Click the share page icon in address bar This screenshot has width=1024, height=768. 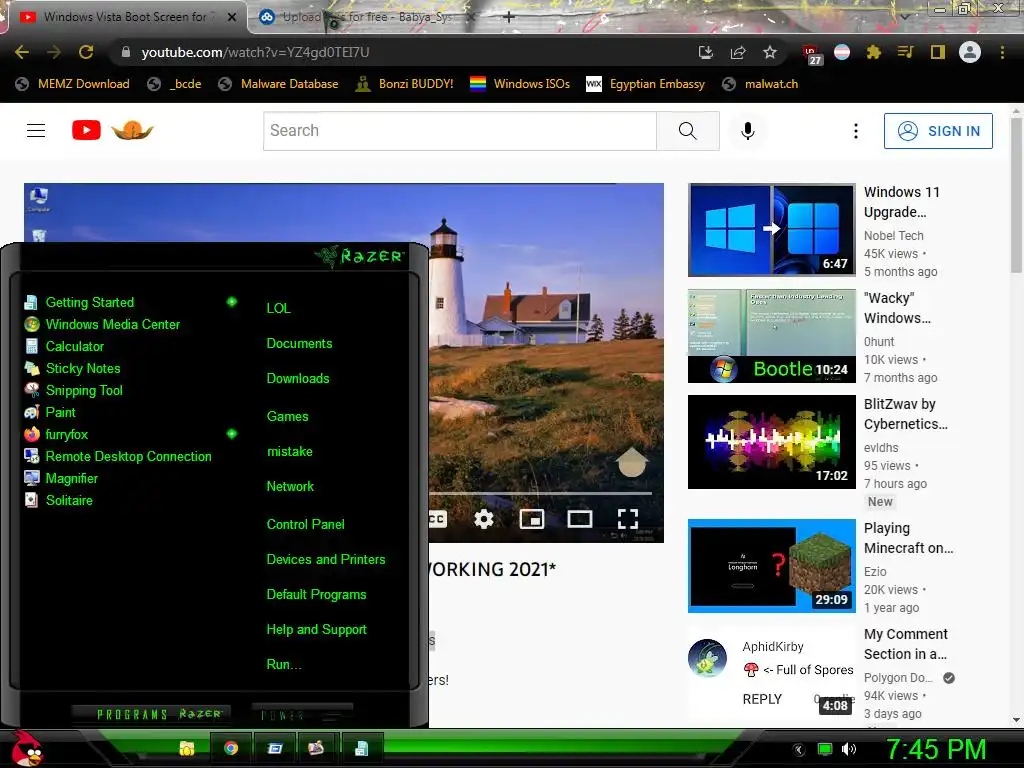[x=738, y=52]
